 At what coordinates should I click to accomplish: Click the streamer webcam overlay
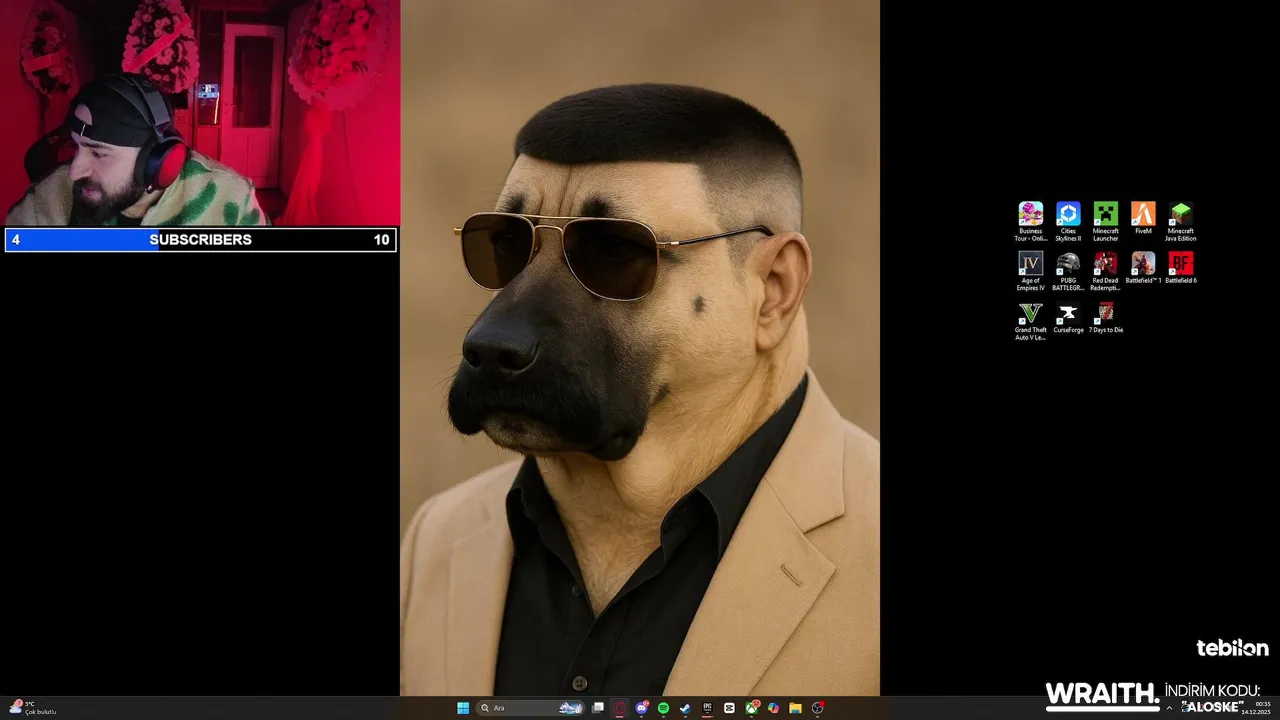tap(200, 113)
